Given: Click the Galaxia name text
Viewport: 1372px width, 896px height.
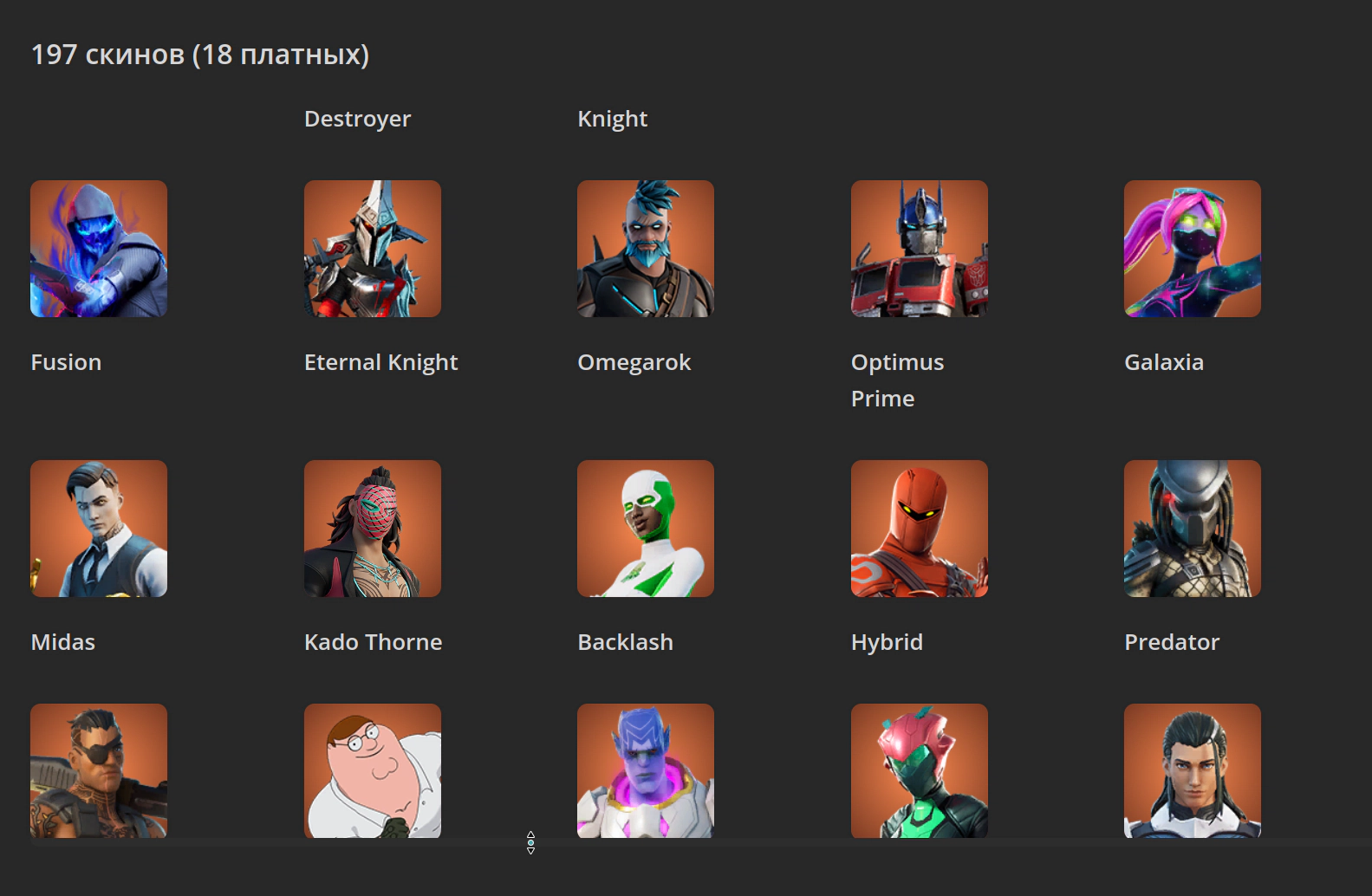Looking at the screenshot, I should [1163, 362].
